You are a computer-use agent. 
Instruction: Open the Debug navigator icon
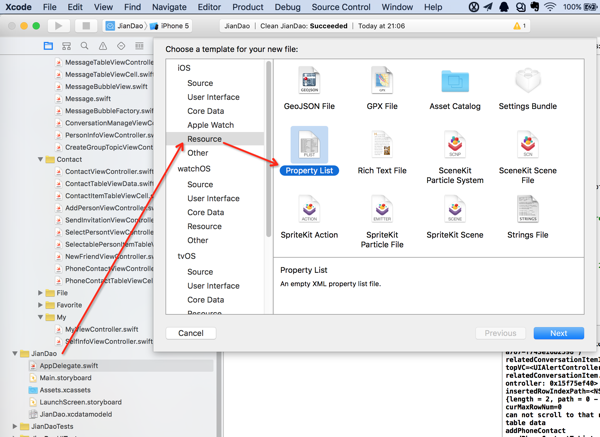139,46
